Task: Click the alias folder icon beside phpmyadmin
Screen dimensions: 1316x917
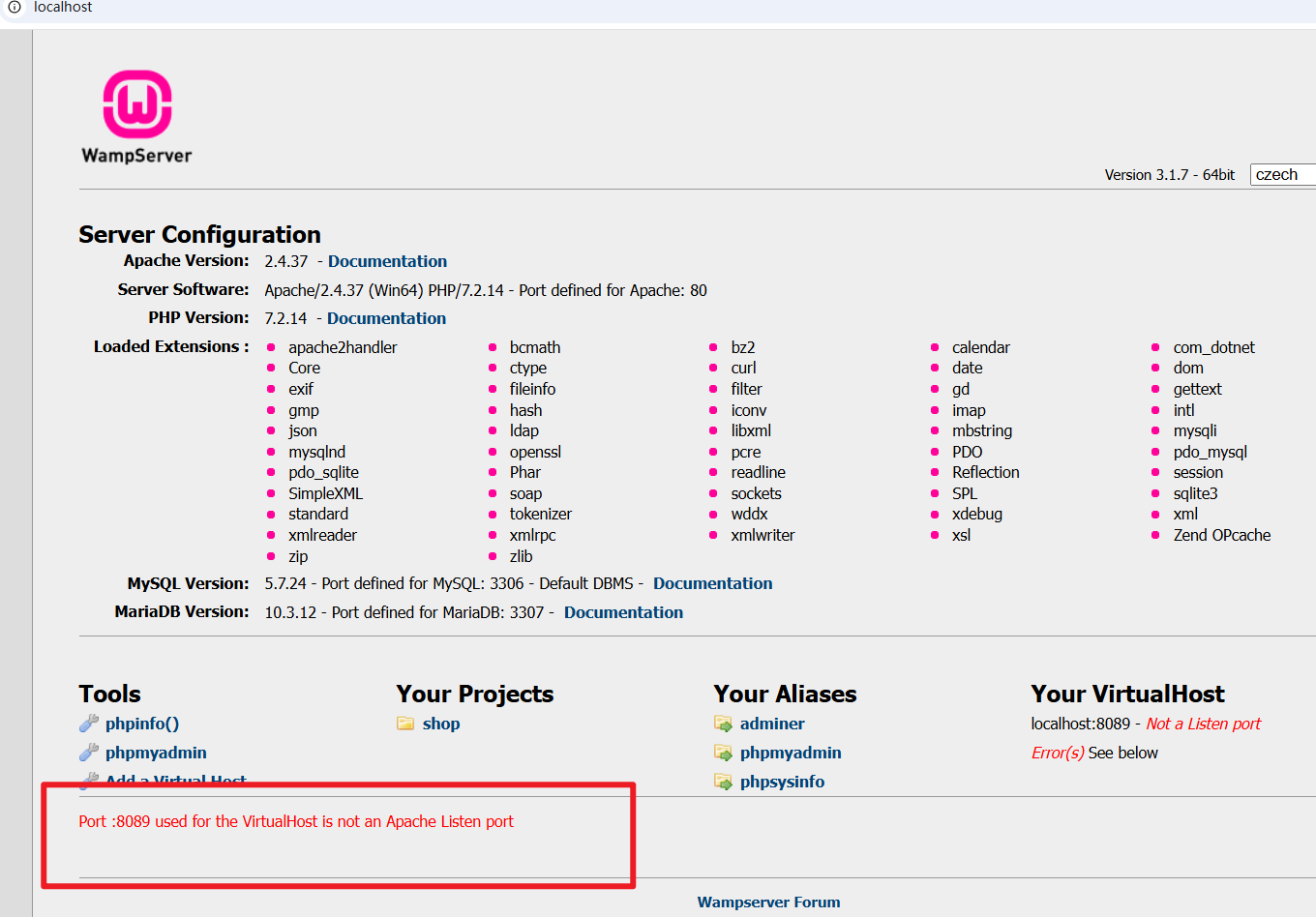Action: [723, 753]
